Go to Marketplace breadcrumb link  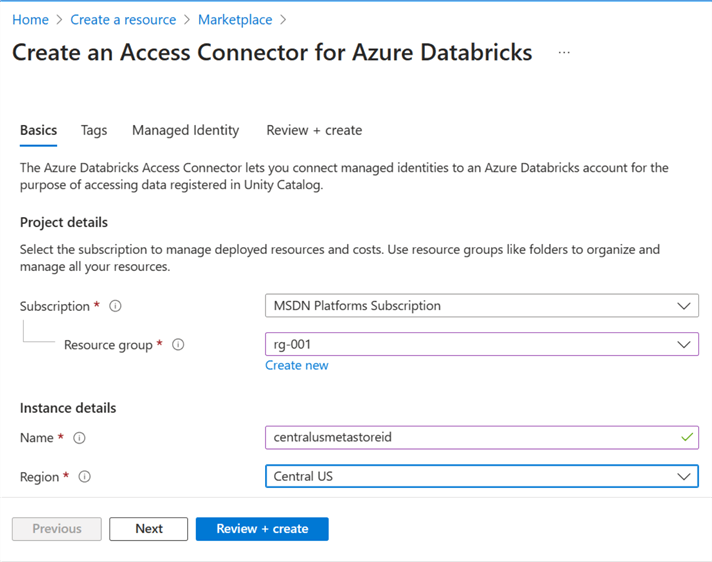235,20
